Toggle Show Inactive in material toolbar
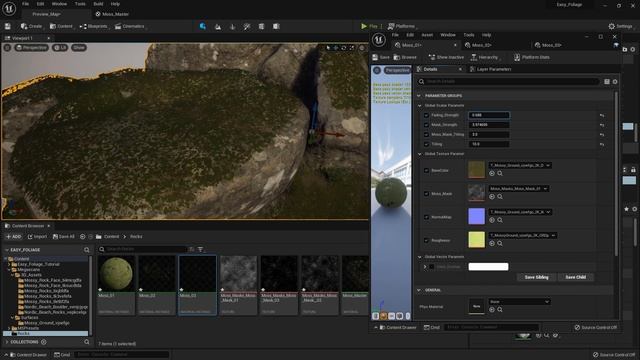 click(446, 58)
